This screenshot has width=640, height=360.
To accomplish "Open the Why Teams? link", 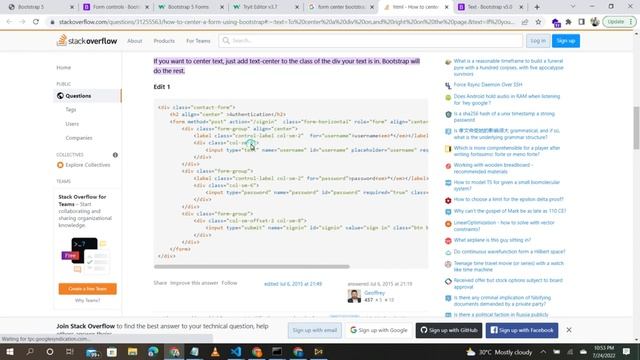I will pyautogui.click(x=87, y=300).
